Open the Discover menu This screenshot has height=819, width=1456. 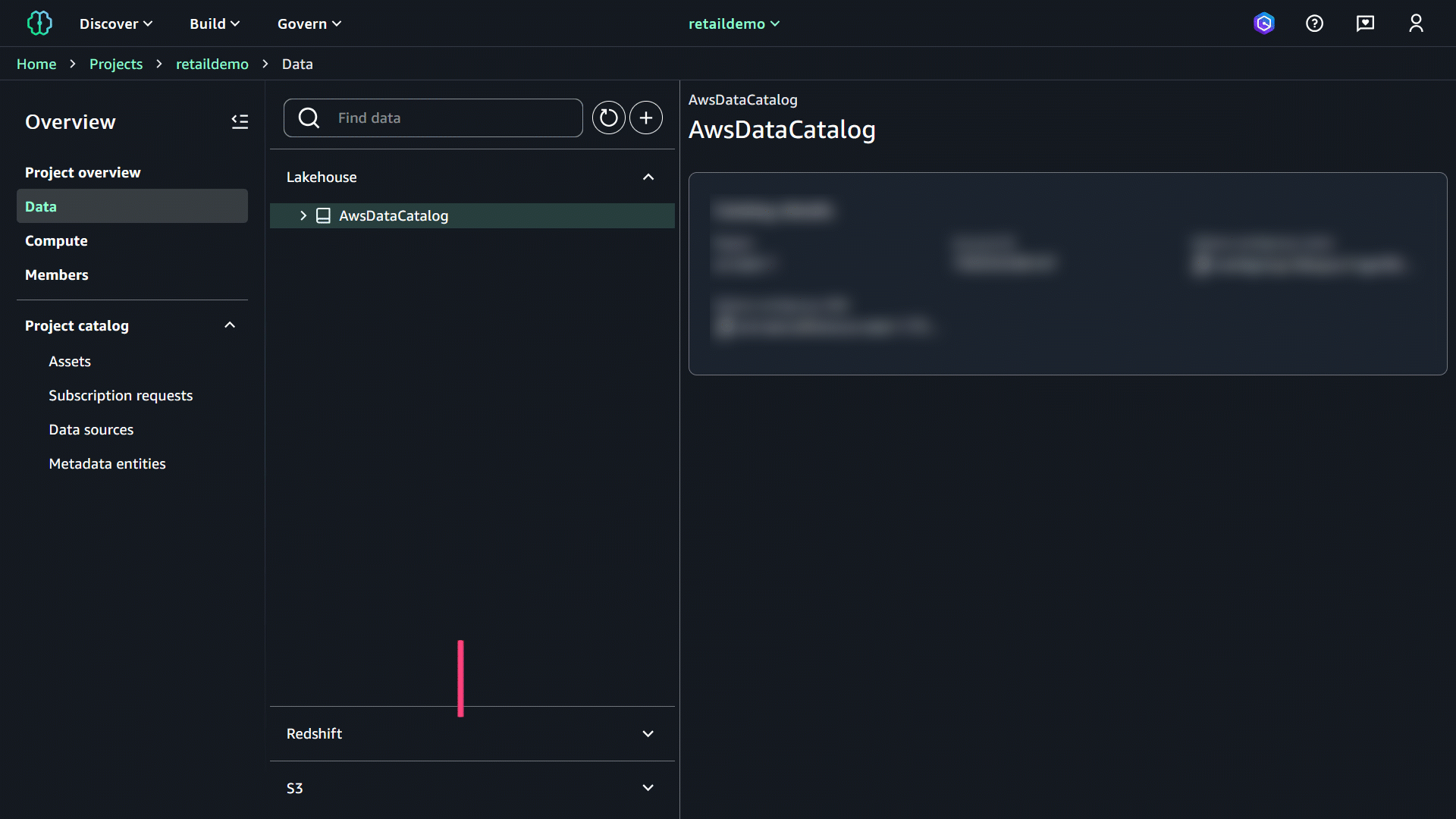[116, 24]
